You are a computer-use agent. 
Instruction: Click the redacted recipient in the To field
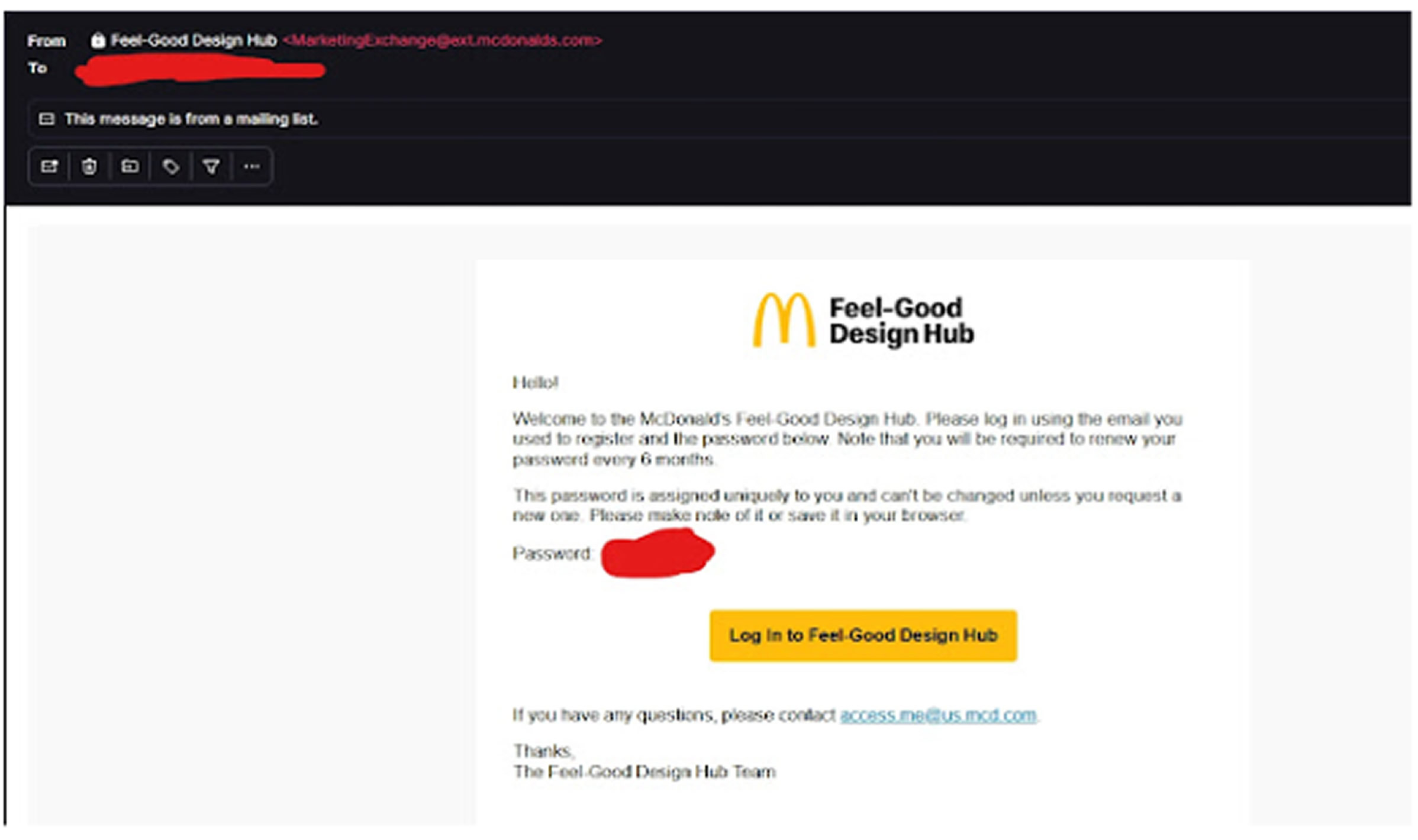tap(200, 70)
